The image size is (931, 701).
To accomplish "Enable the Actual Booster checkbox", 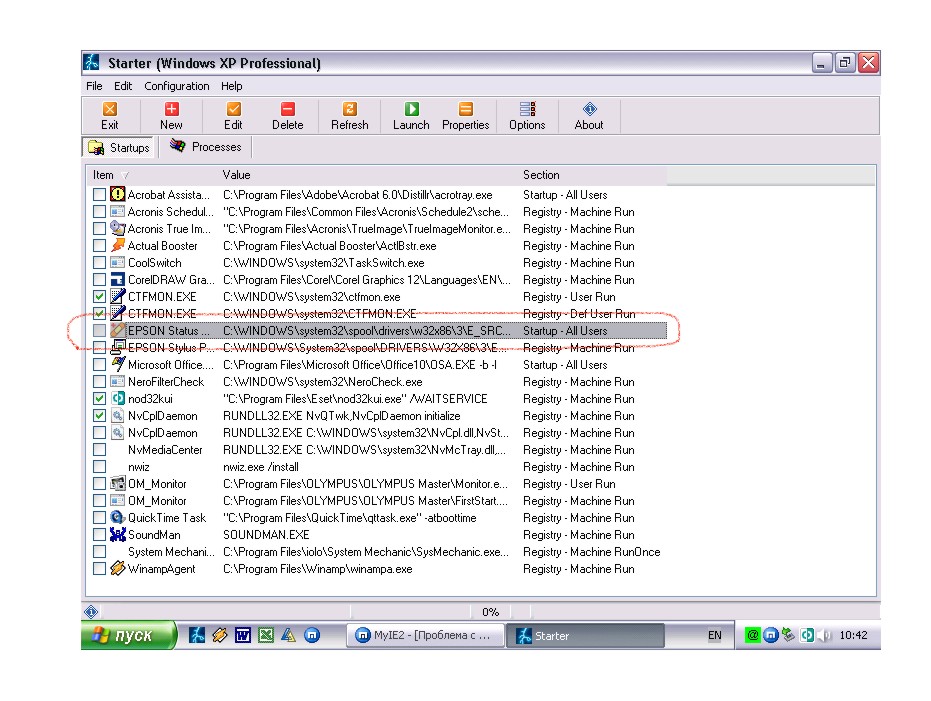I will [x=99, y=245].
